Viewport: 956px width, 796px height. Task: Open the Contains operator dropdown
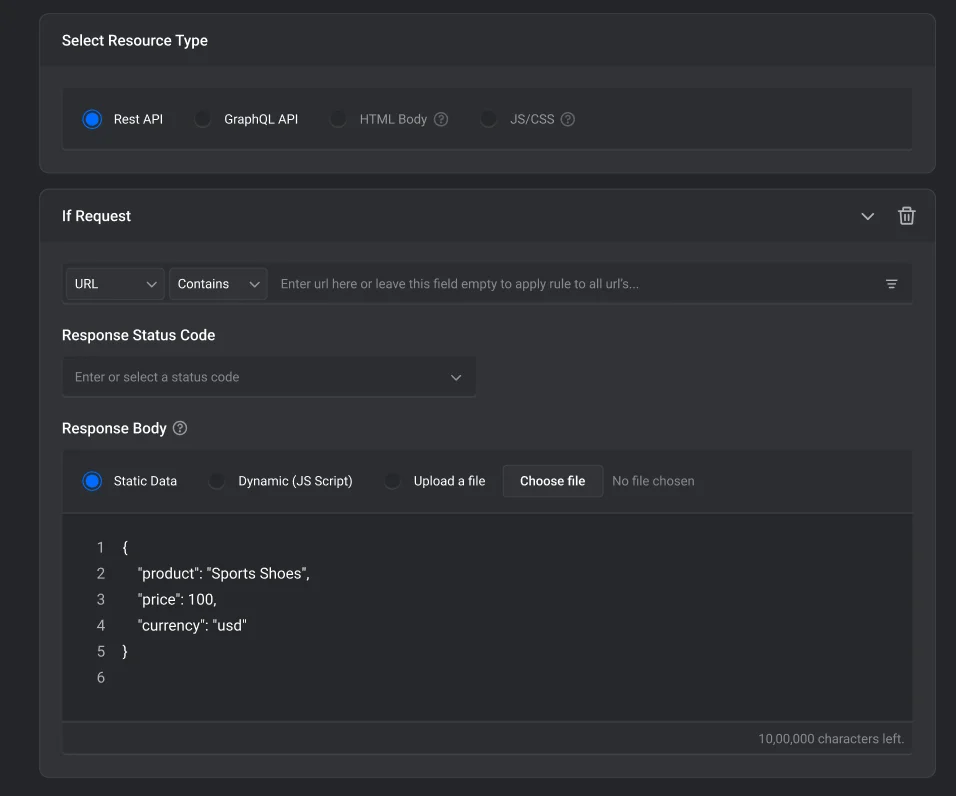click(218, 284)
